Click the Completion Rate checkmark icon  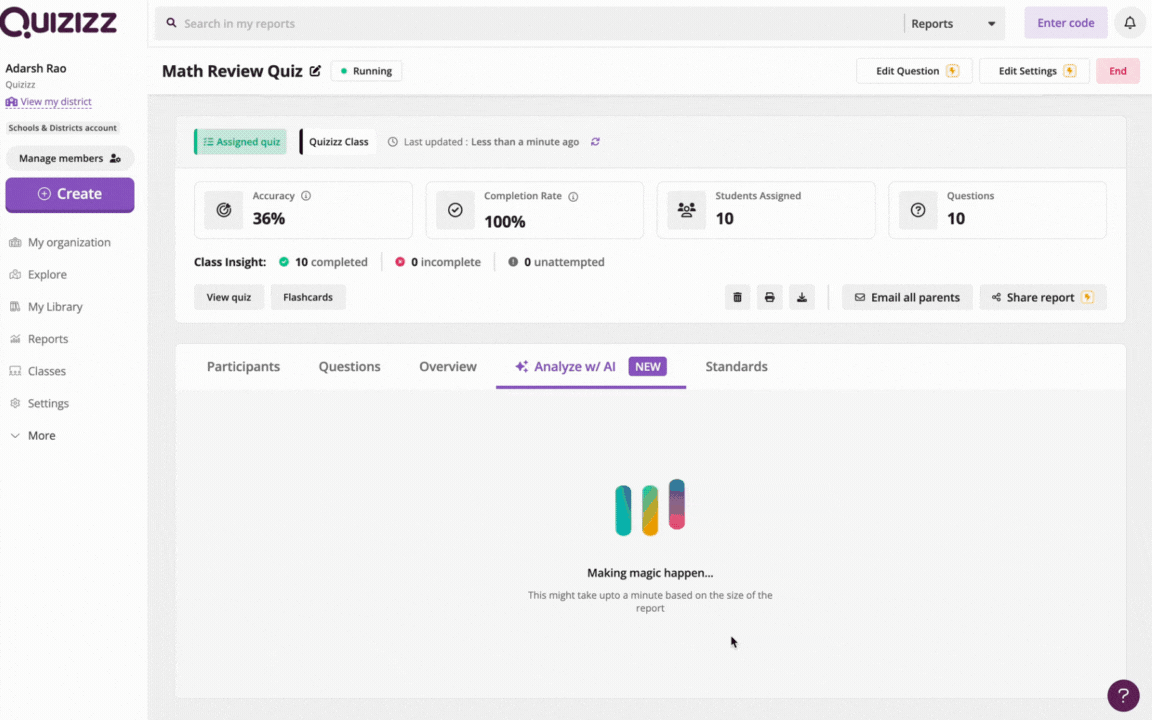tap(456, 210)
